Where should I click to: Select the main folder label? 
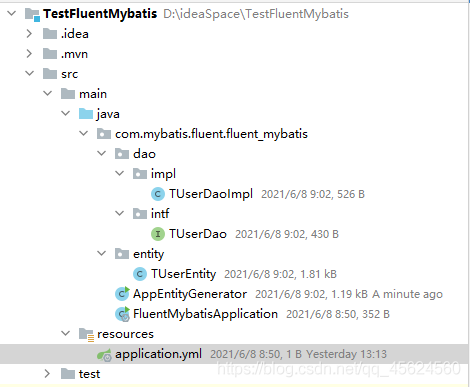(93, 94)
